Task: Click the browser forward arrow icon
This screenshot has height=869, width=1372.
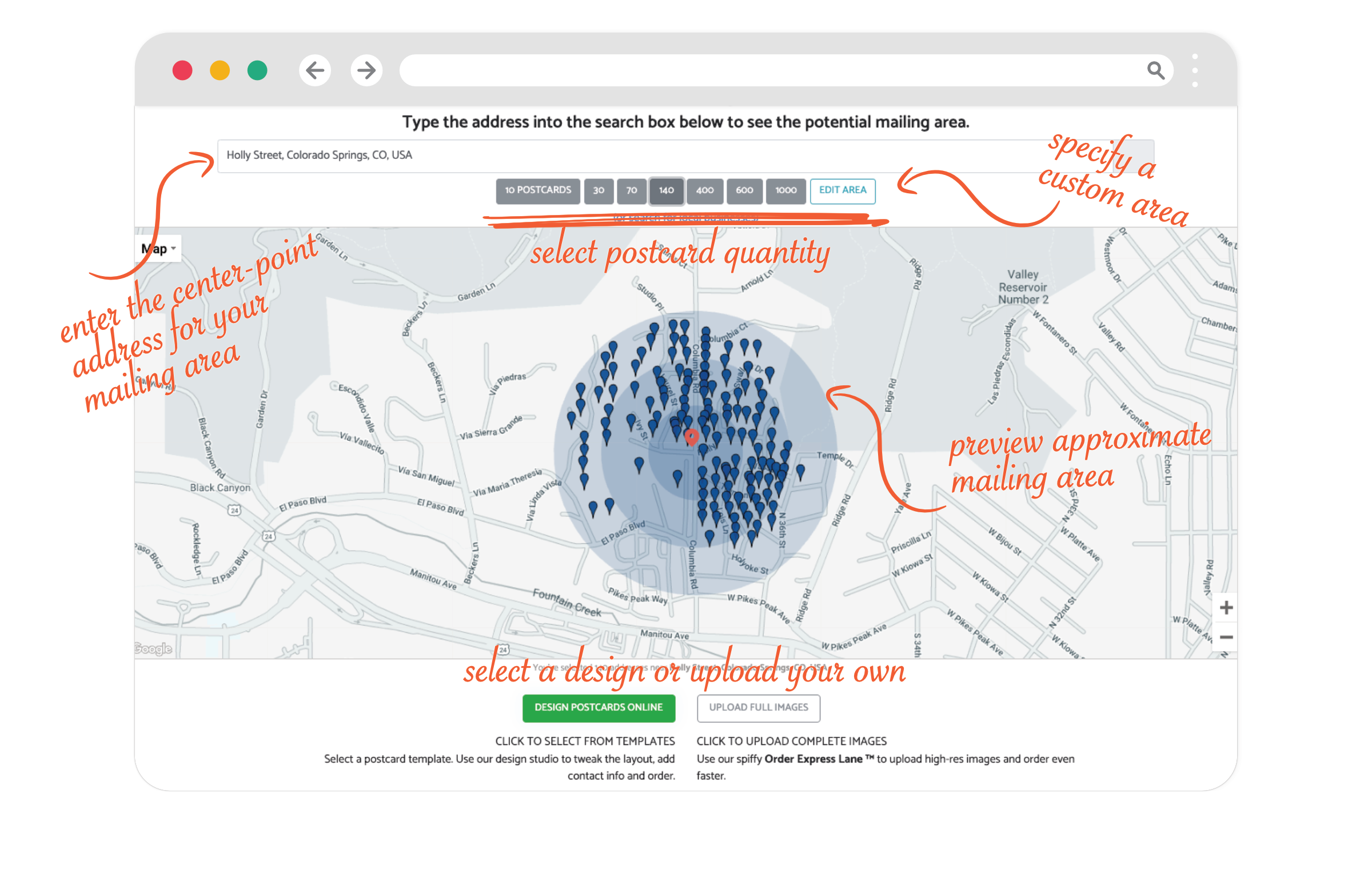Action: pos(366,70)
